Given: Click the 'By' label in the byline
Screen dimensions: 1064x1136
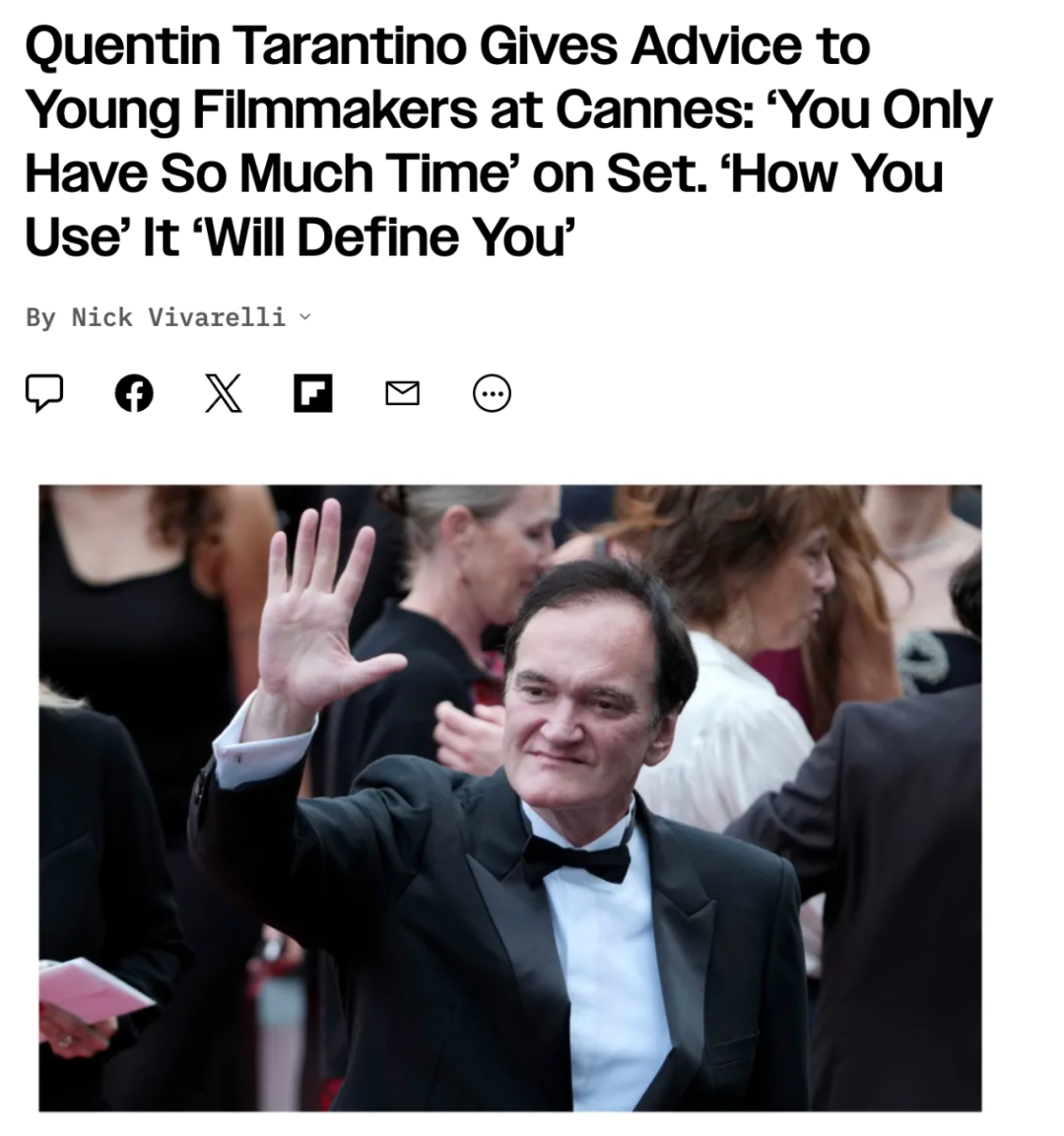Looking at the screenshot, I should (41, 317).
